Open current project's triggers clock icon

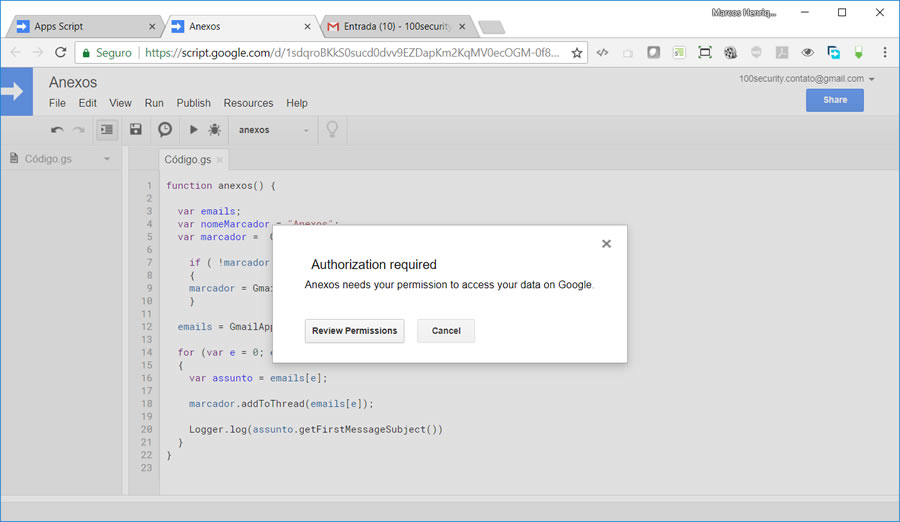click(x=165, y=129)
